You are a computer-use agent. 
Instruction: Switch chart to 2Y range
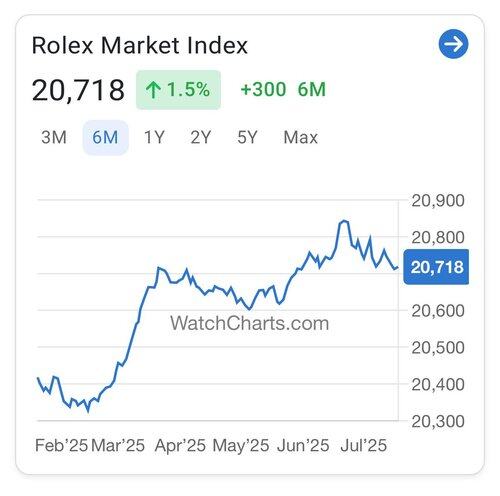pyautogui.click(x=201, y=137)
